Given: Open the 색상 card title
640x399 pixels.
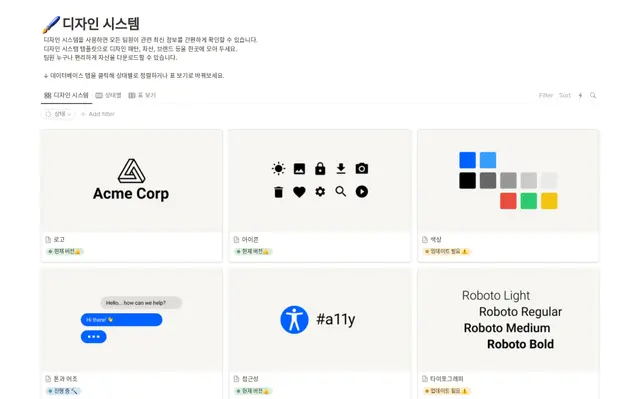Looking at the screenshot, I should 436,239.
